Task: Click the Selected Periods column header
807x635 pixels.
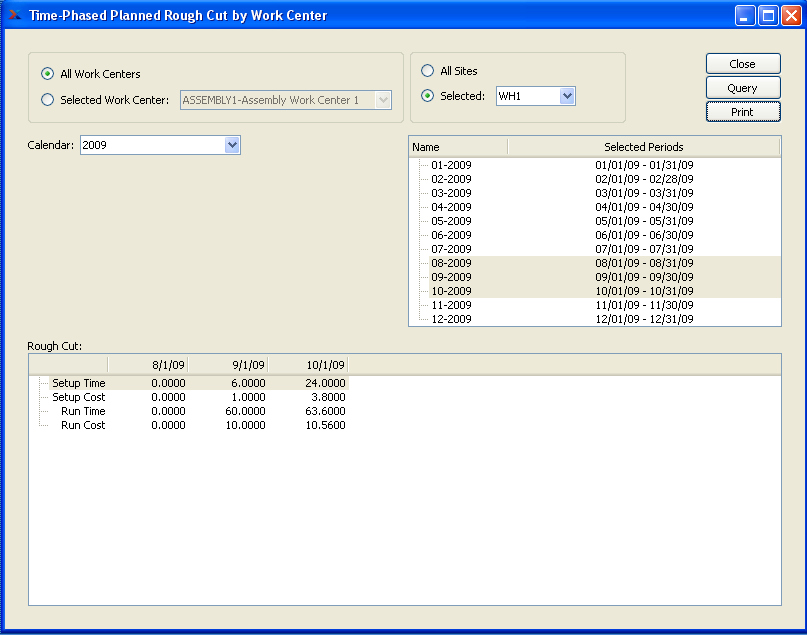Action: point(643,147)
